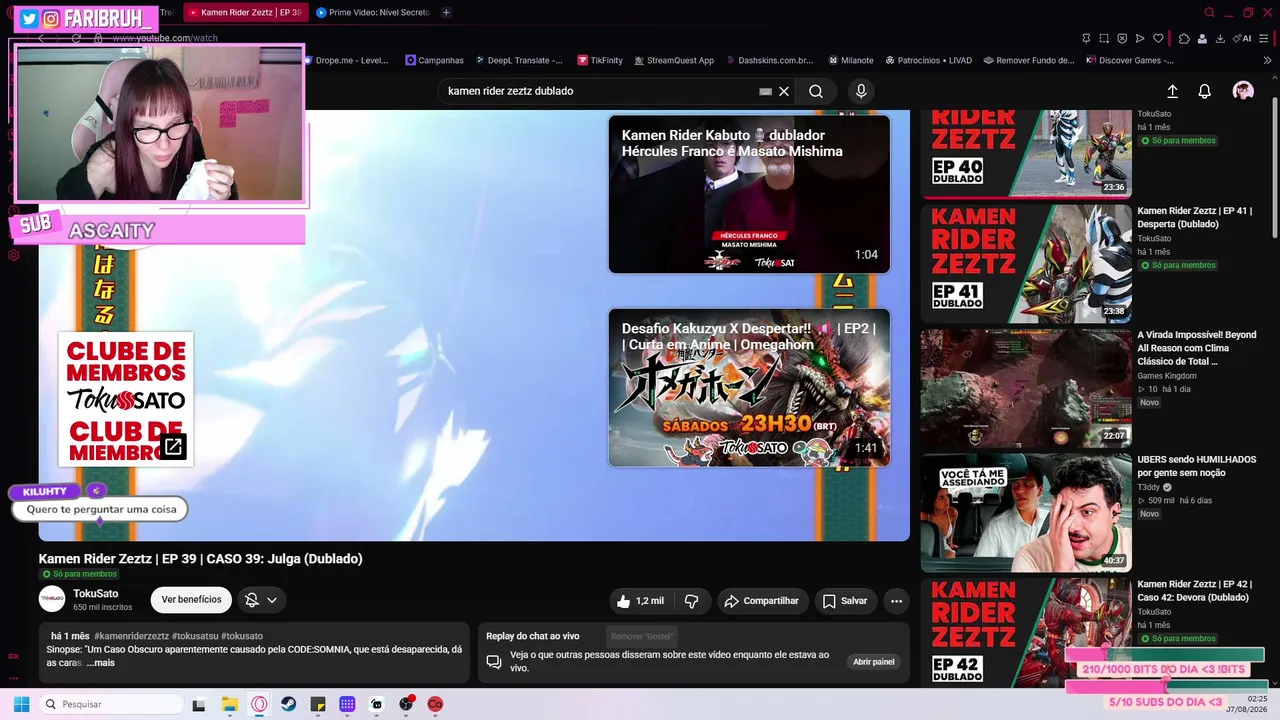The width and height of the screenshot is (1280, 720).
Task: Open the Opera GX taskbar icon
Action: point(259,704)
